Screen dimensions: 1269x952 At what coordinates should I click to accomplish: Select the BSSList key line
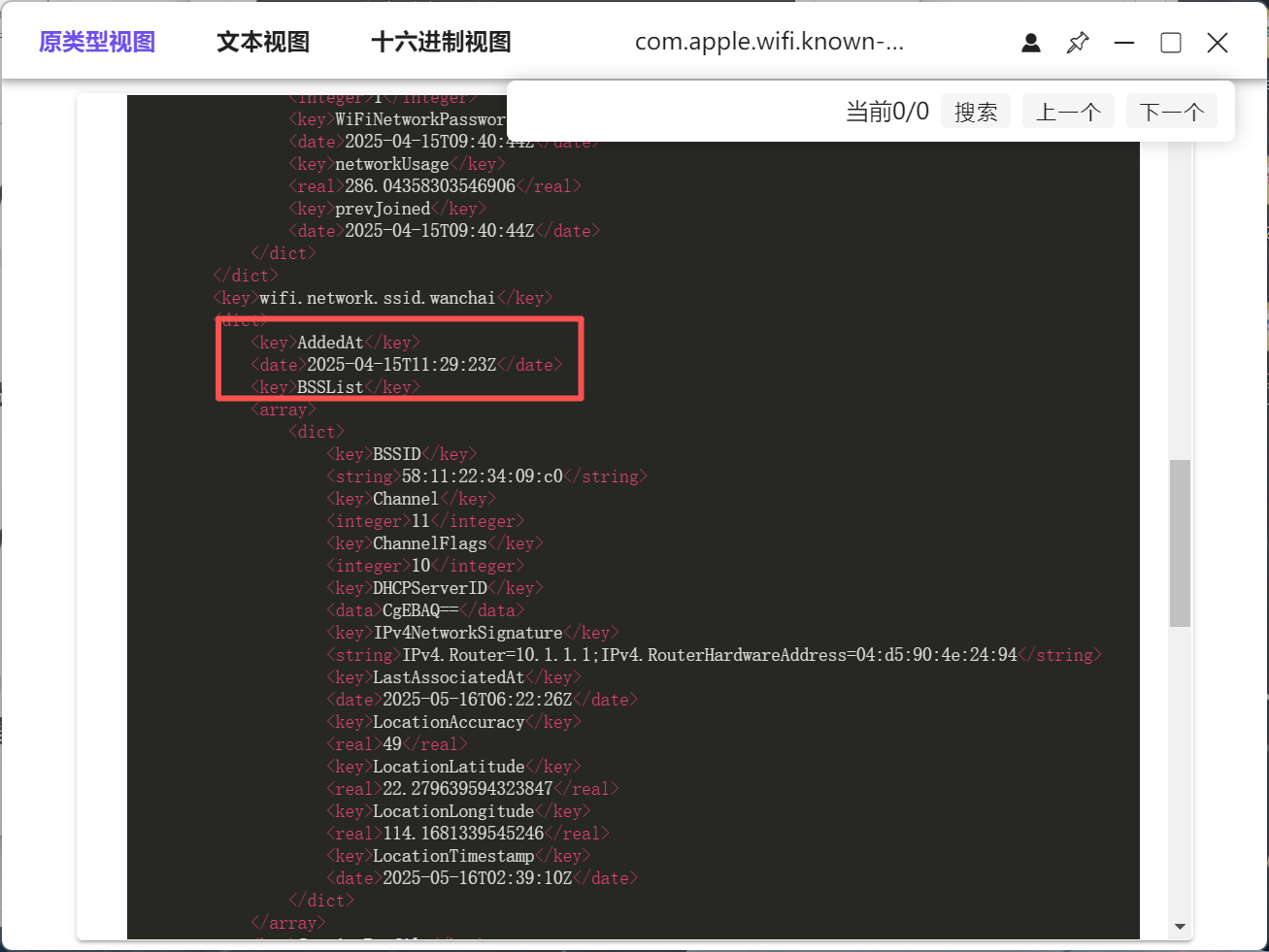(x=335, y=387)
